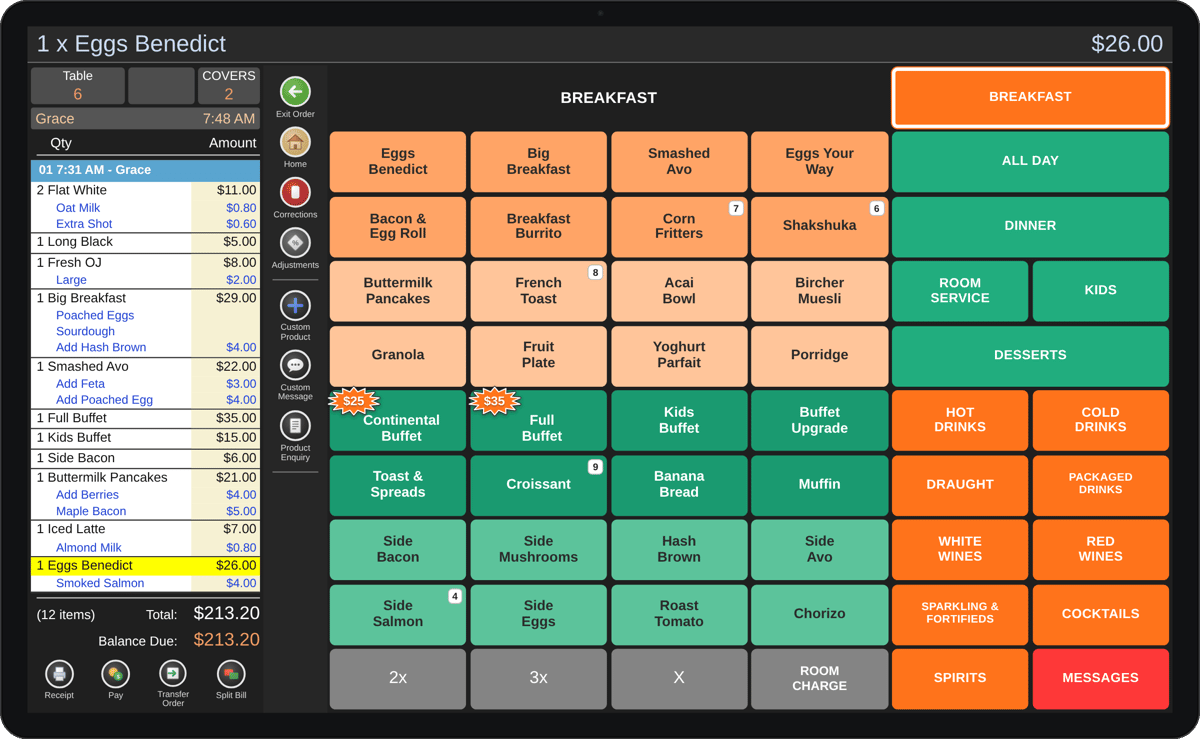The width and height of the screenshot is (1200, 739).
Task: Open SPARKLING & FORTIFIEDS category
Action: (960, 613)
